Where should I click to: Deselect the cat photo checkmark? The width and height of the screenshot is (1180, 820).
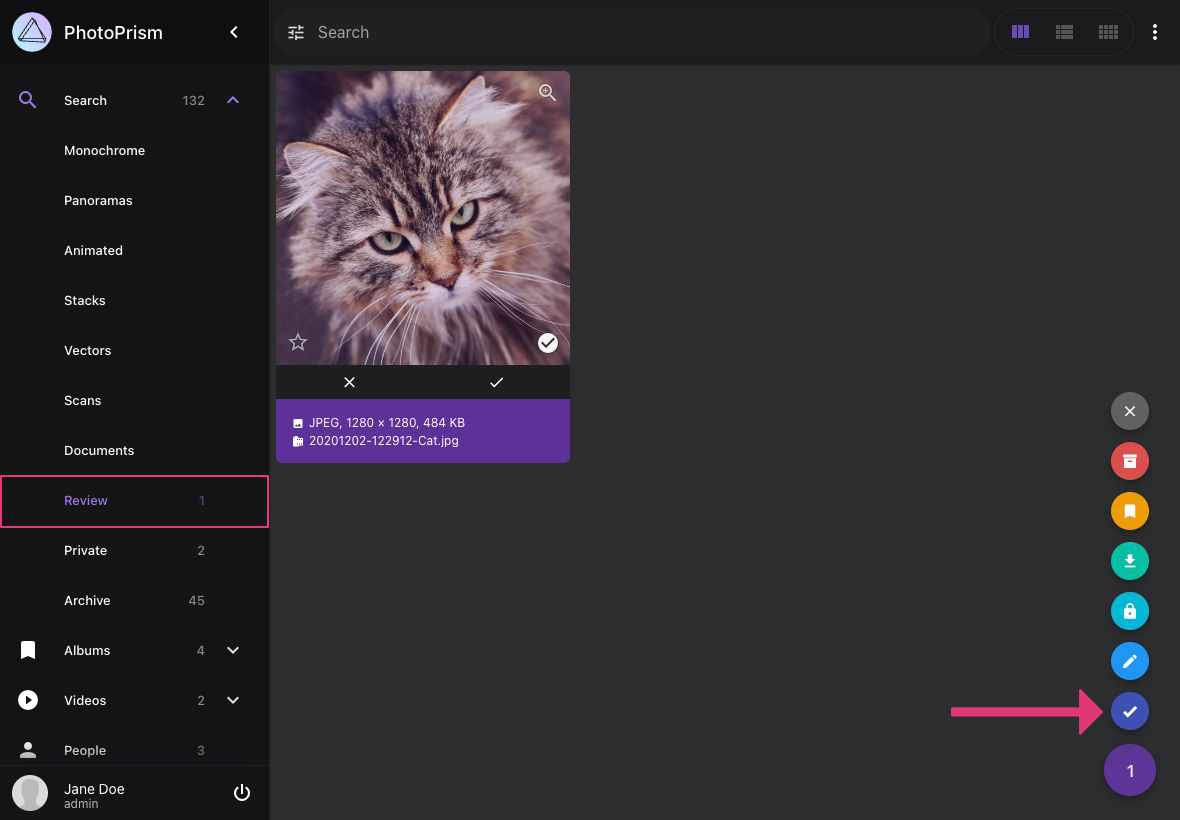[x=547, y=342]
